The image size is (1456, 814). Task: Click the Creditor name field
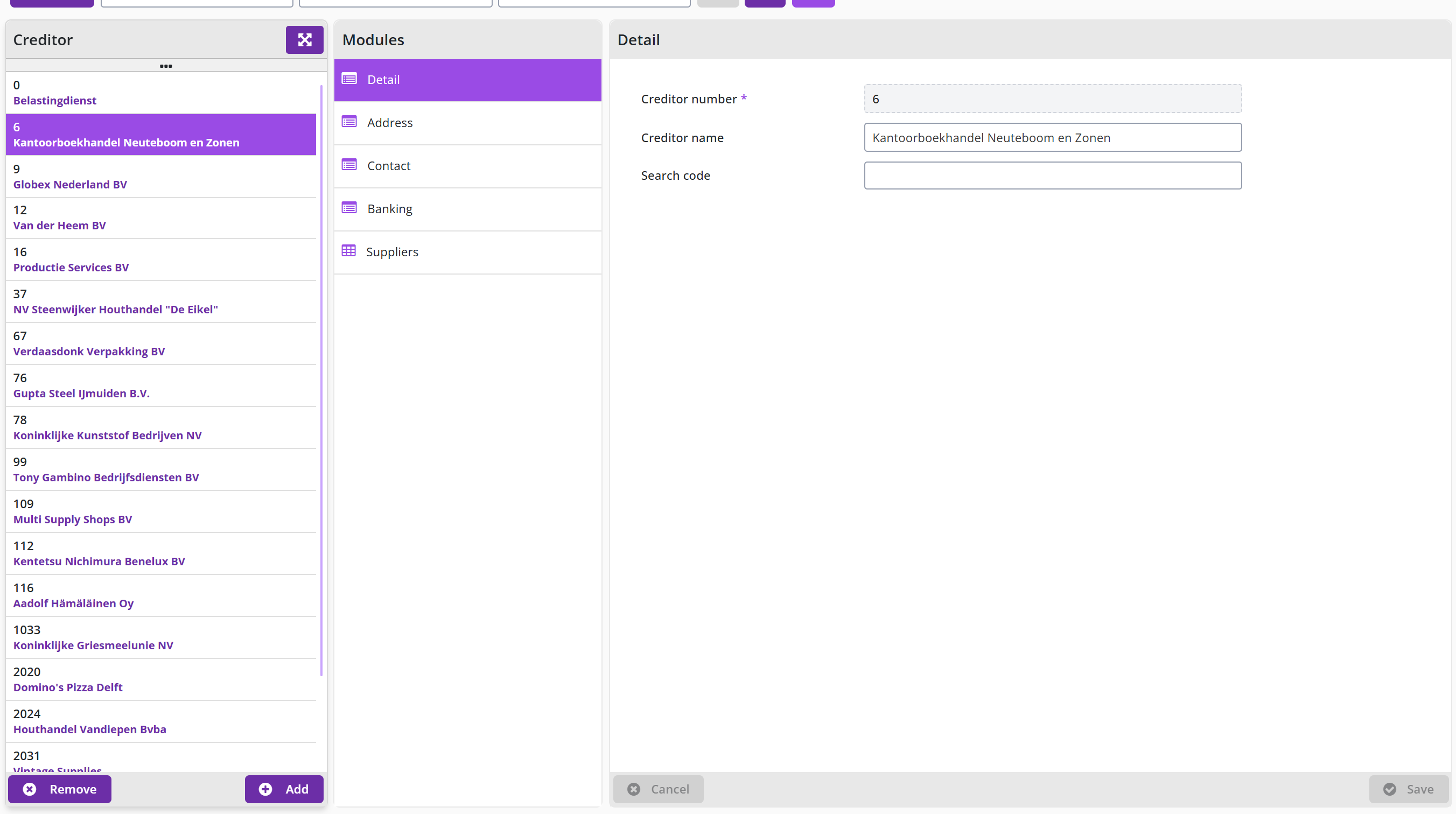pyautogui.click(x=1053, y=137)
